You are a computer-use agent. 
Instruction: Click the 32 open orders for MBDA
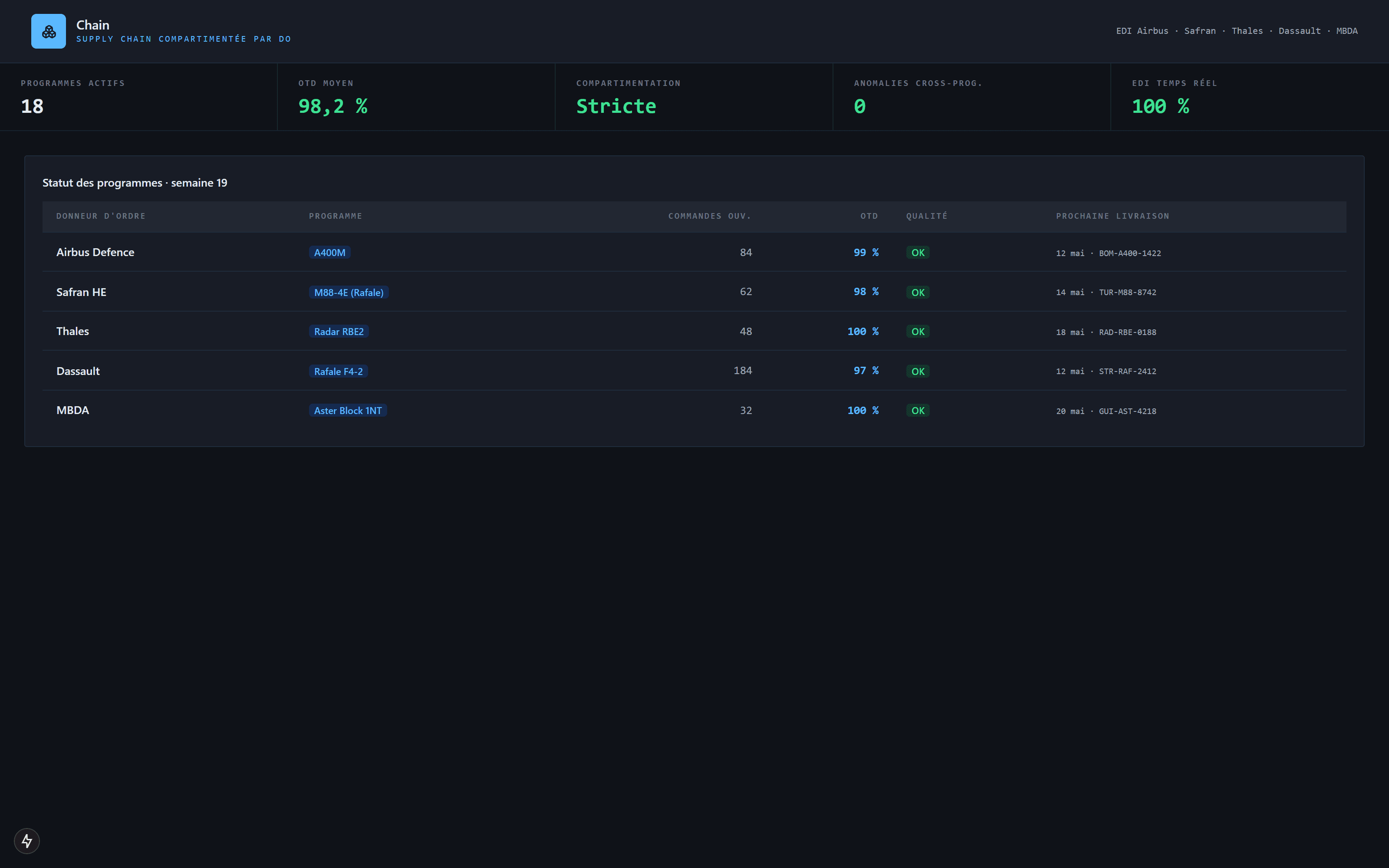click(746, 411)
